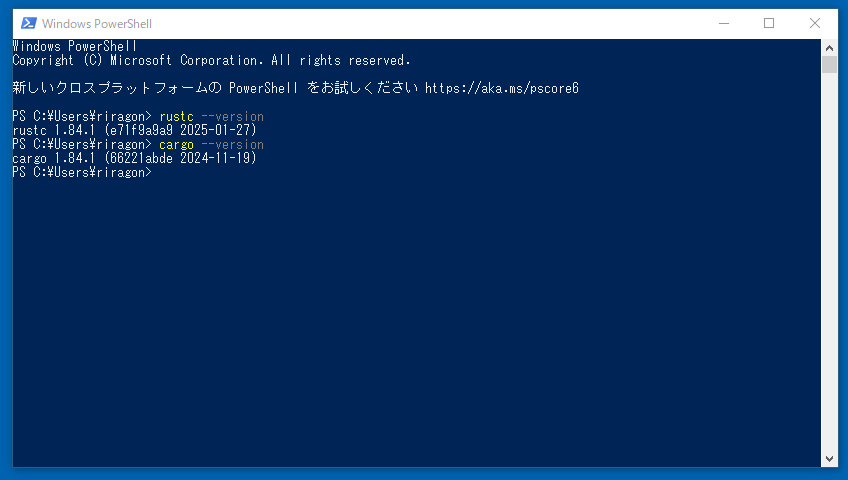Click the rustc 1.84.1 output line
This screenshot has width=848, height=480.
point(135,130)
